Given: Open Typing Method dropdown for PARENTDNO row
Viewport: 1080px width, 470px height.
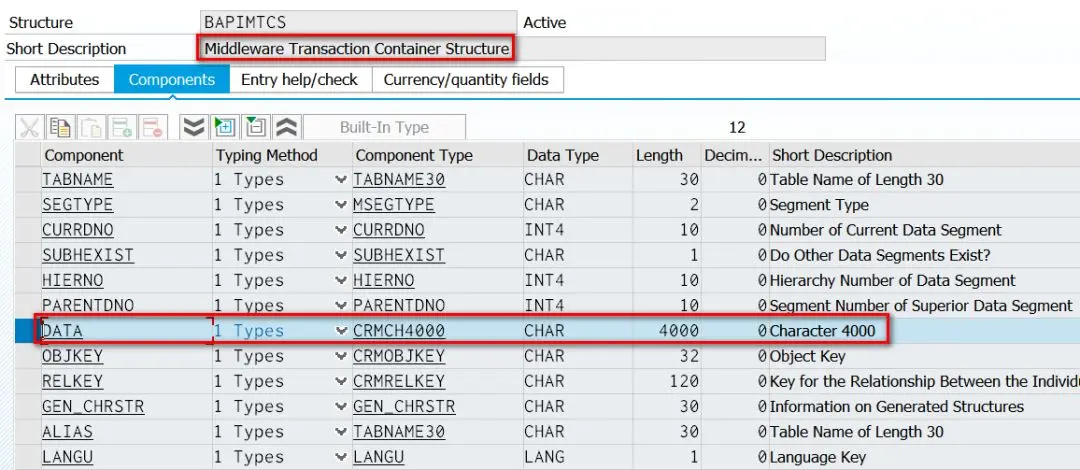Looking at the screenshot, I should coord(340,306).
